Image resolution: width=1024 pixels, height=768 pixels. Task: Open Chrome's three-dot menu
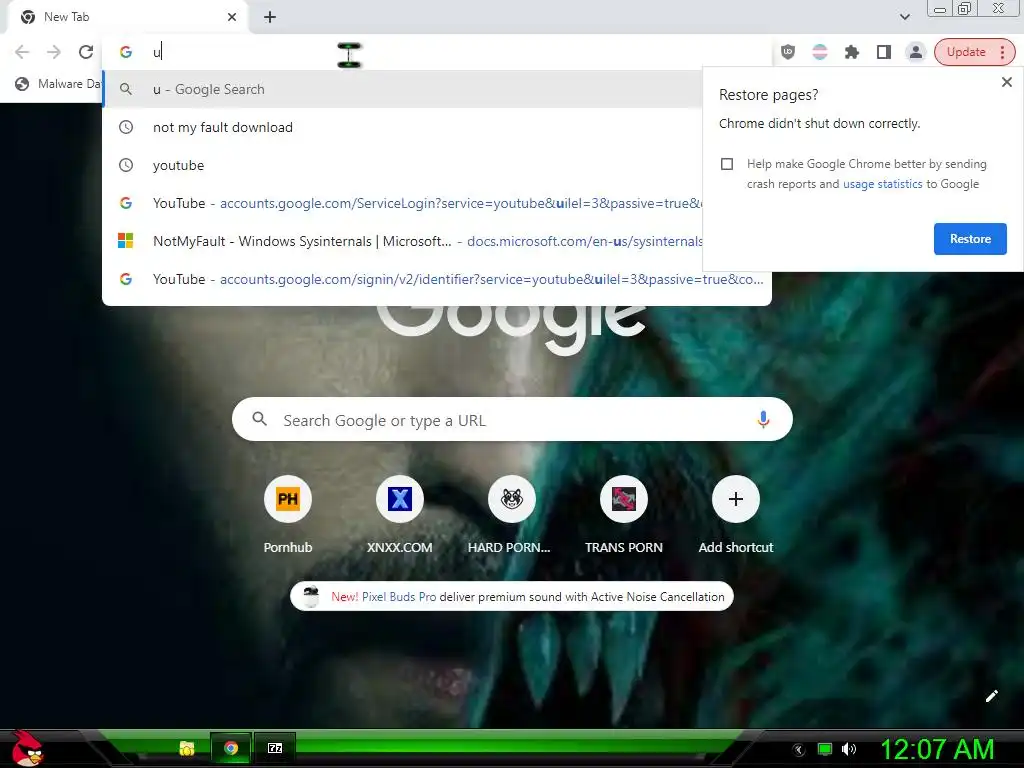pos(1002,52)
